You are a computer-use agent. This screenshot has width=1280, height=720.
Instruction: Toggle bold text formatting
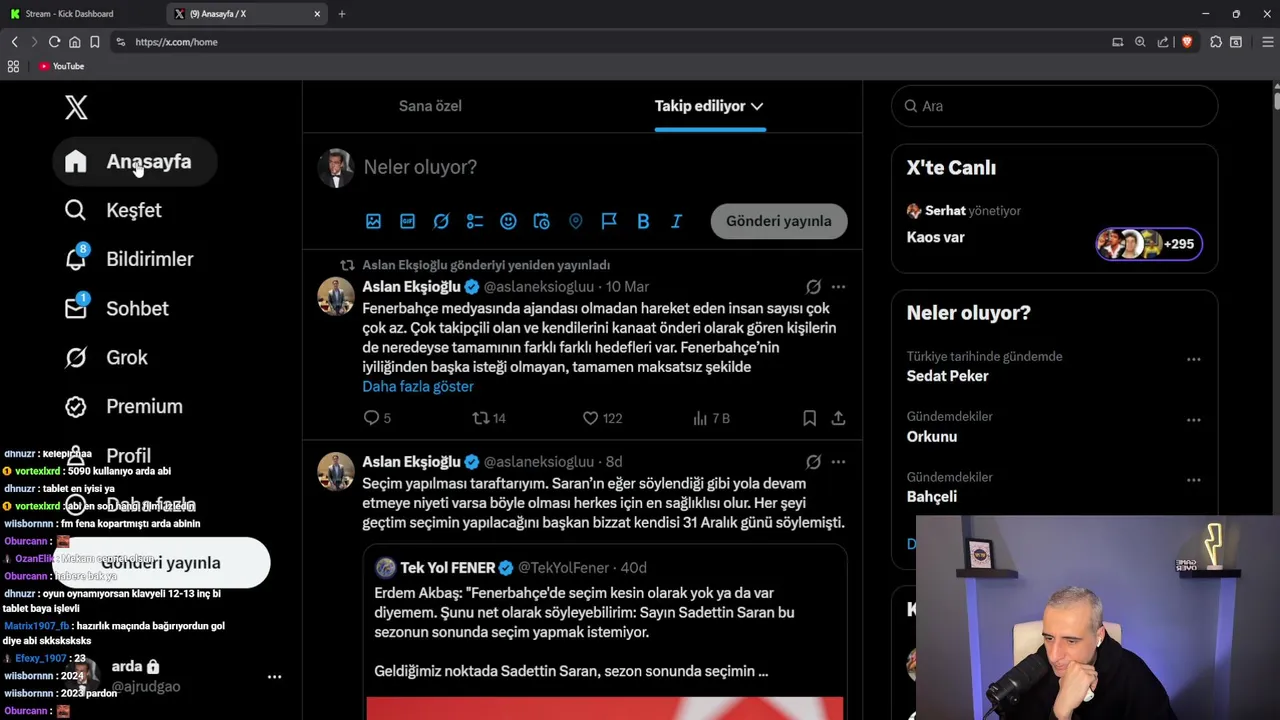pyautogui.click(x=643, y=221)
